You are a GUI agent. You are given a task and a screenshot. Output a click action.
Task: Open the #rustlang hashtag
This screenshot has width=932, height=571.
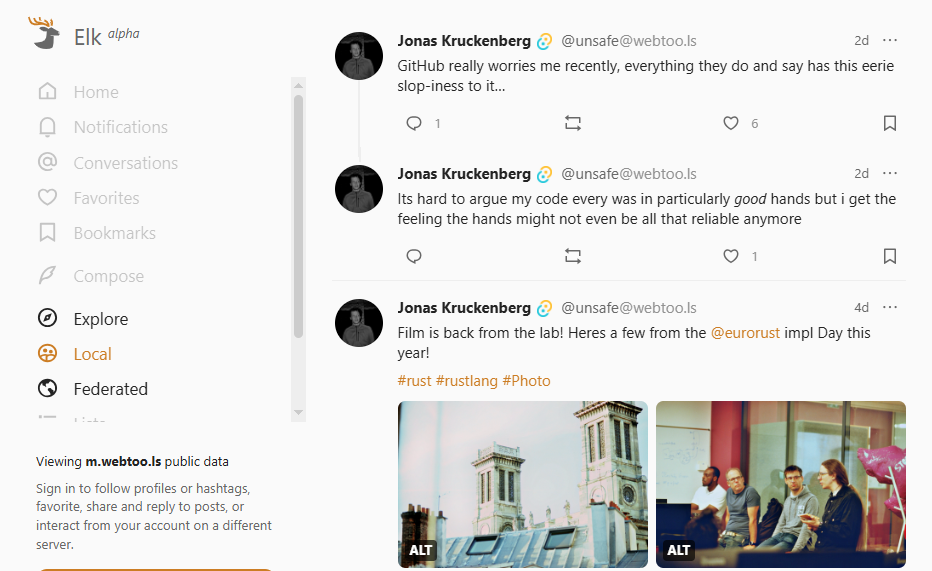(x=467, y=381)
